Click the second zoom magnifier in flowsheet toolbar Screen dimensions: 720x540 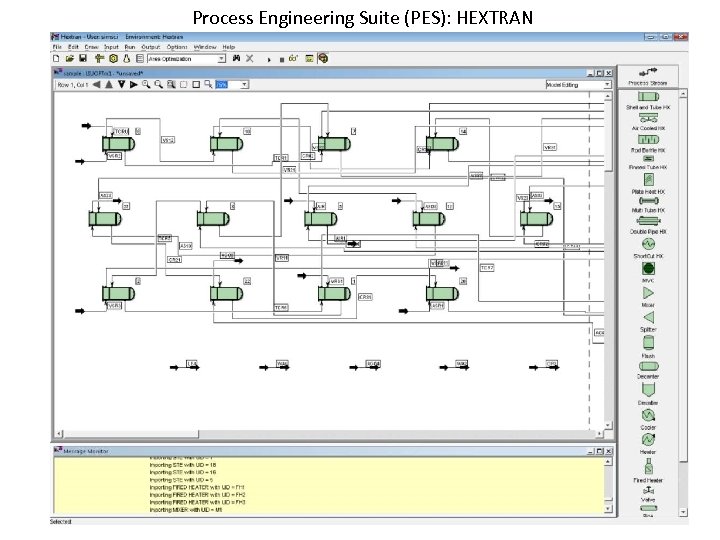158,84
